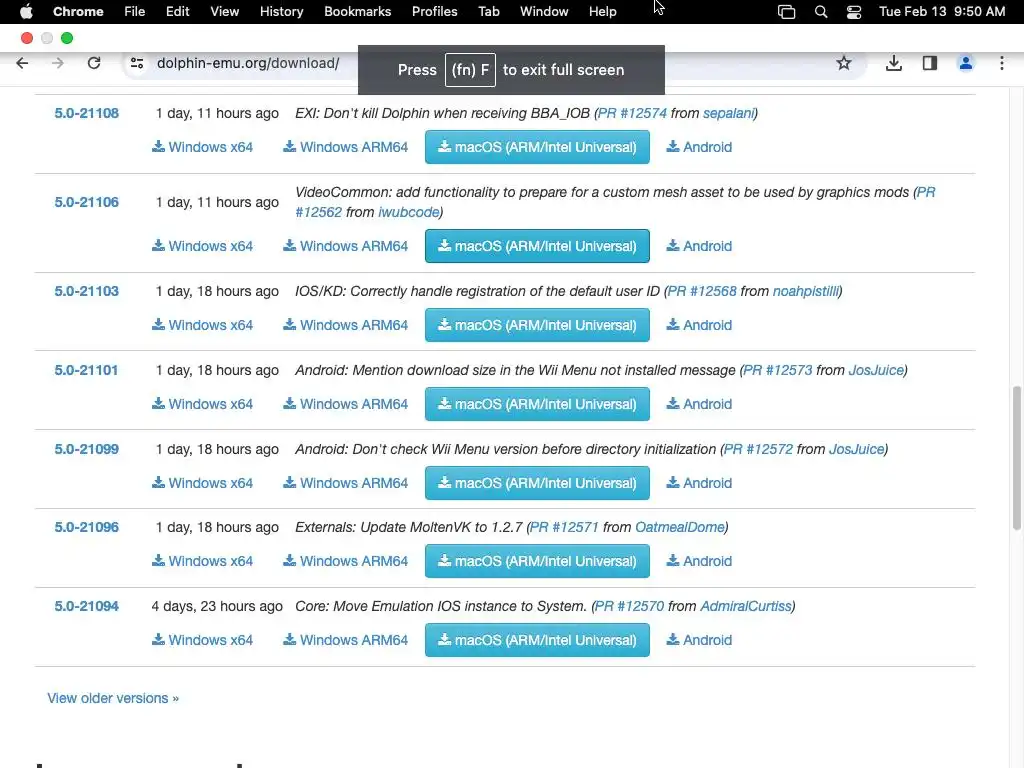The image size is (1024, 768).
Task: Open sepalani author link
Action: point(728,113)
